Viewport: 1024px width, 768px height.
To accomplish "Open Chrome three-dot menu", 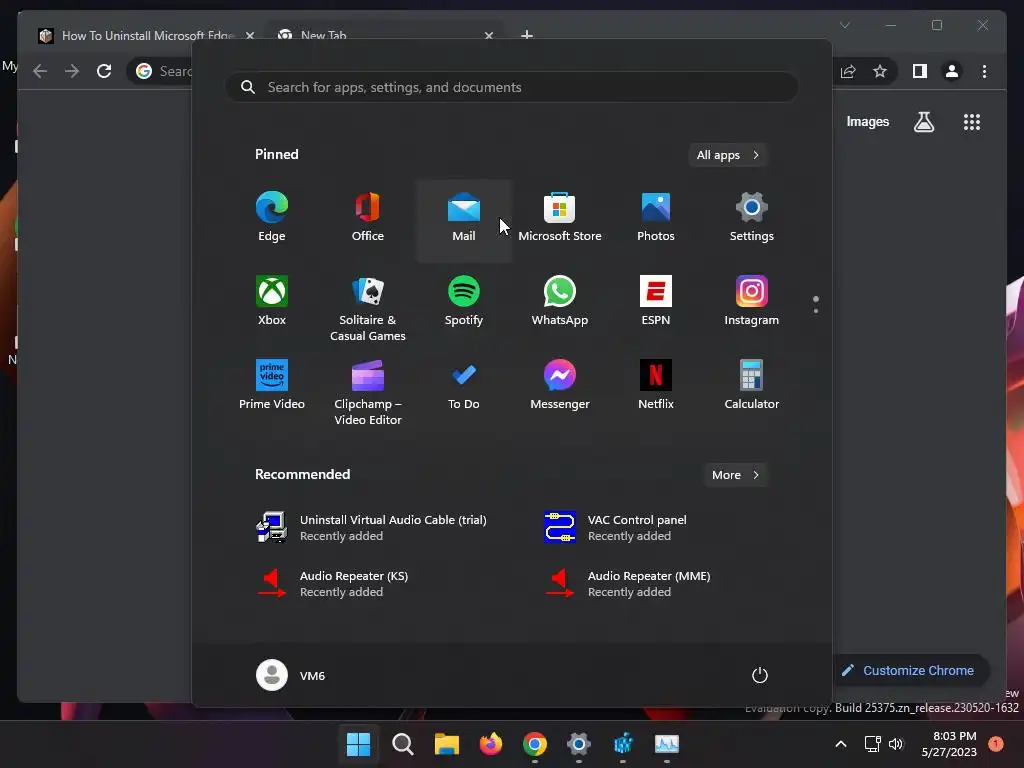I will [x=985, y=71].
